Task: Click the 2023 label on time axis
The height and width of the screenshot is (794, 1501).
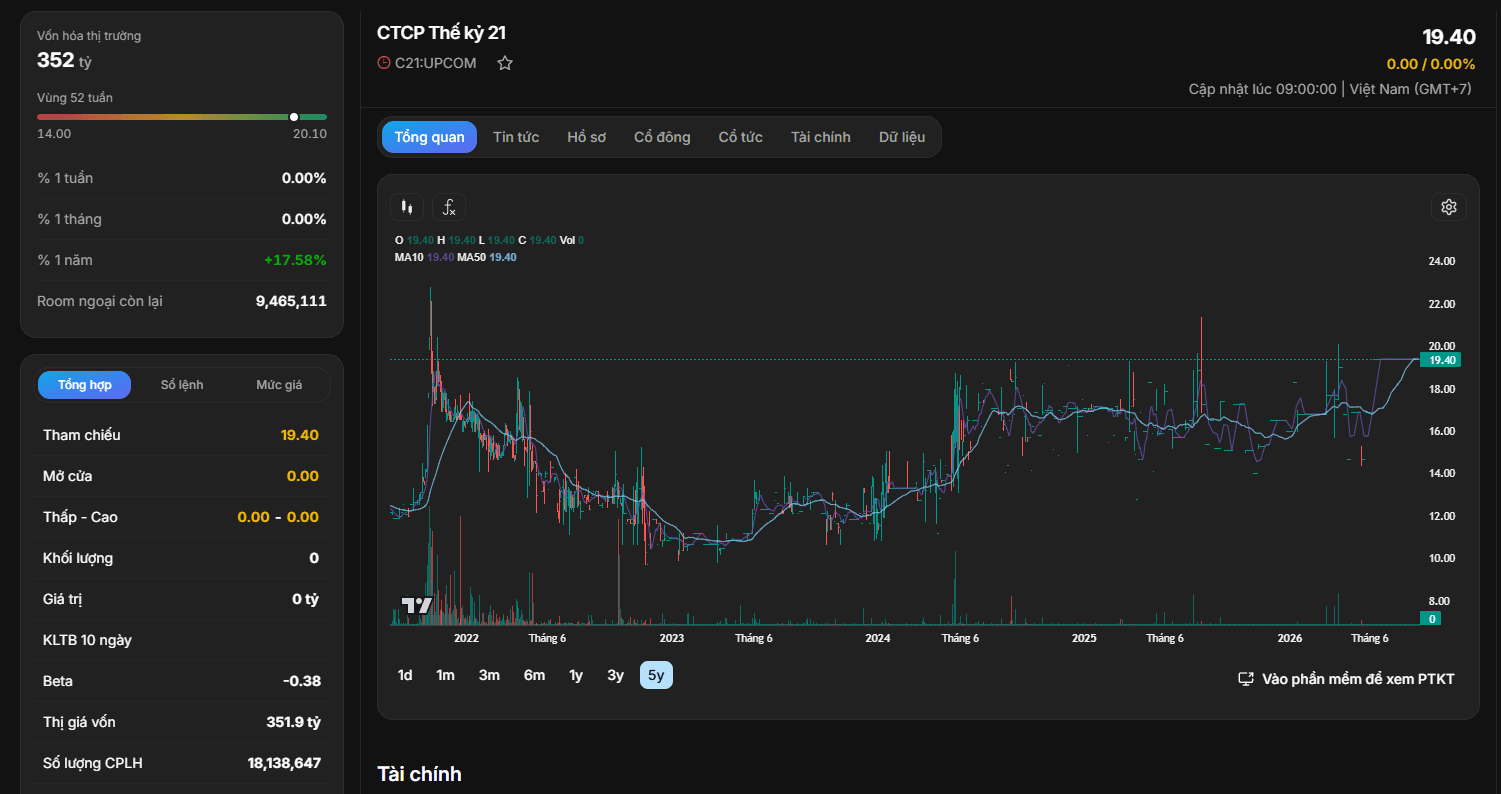Action: (x=672, y=638)
